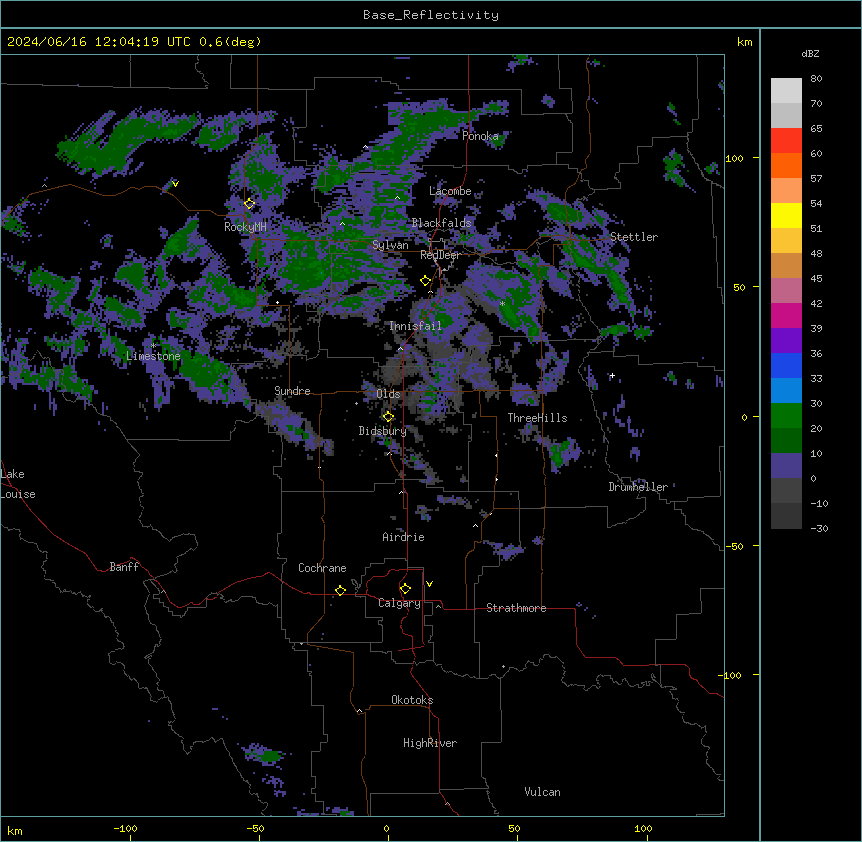Click the Lacombe city label
Screen dimensions: 862x842
pos(450,191)
